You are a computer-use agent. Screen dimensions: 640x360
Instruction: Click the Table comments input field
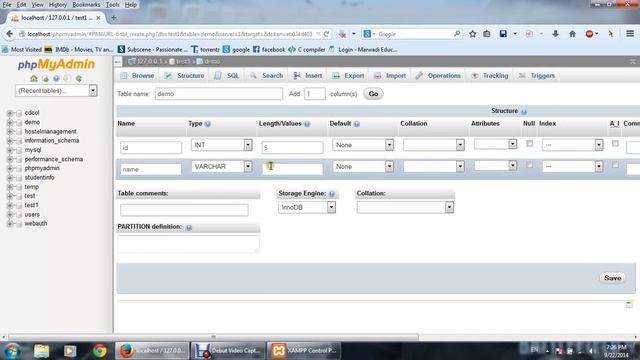click(x=184, y=210)
